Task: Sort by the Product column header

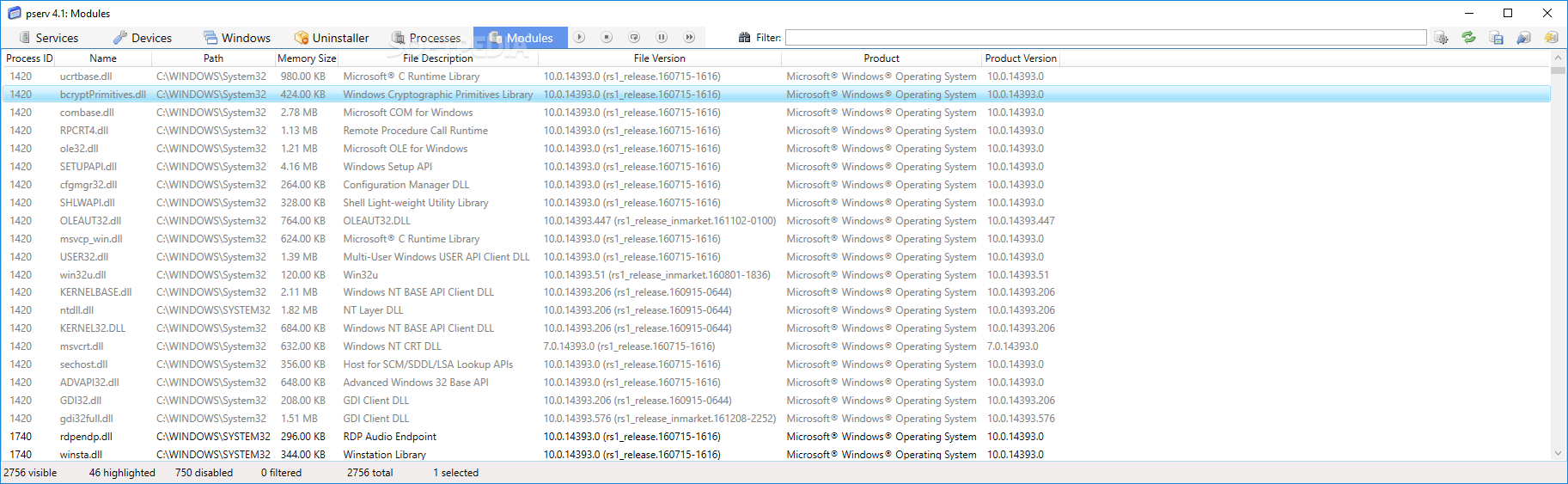Action: point(882,58)
